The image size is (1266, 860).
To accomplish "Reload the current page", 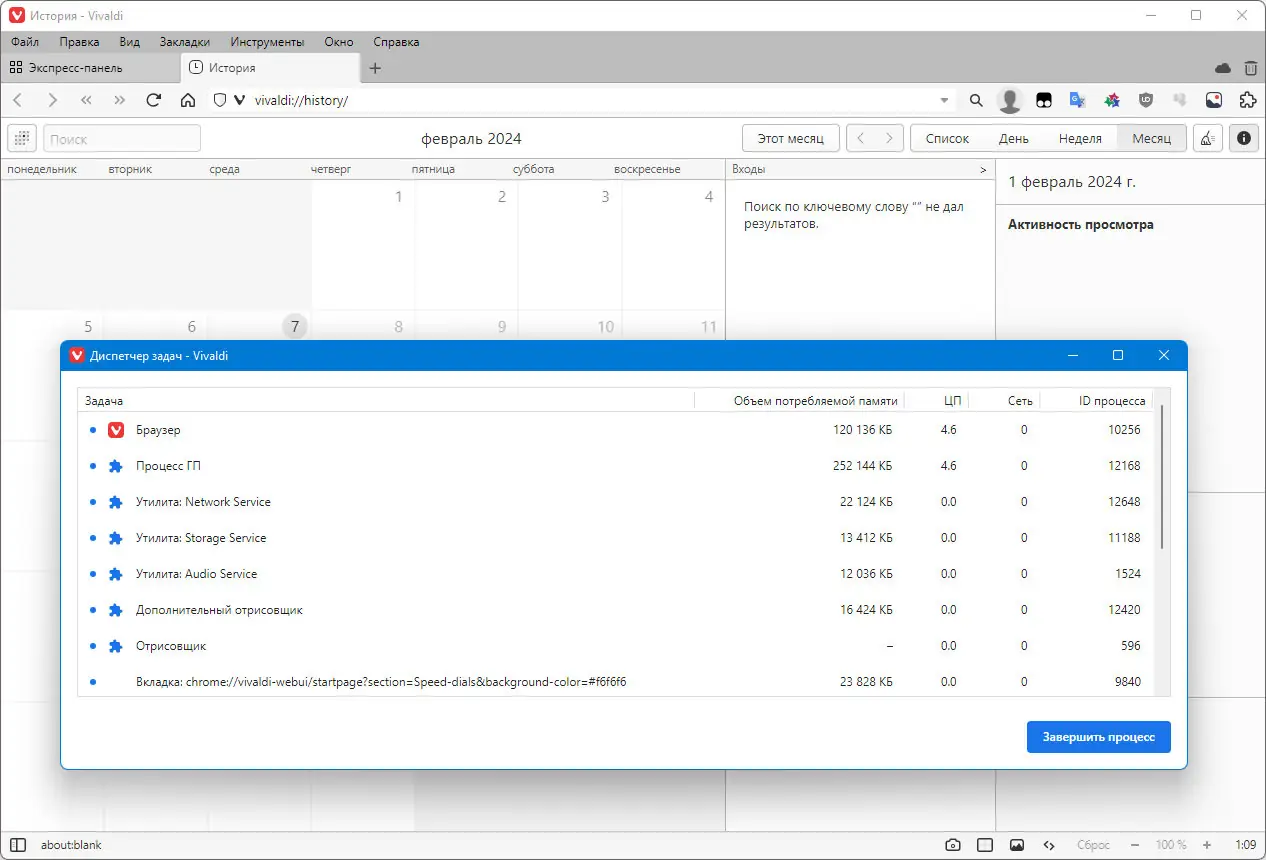I will tap(154, 100).
